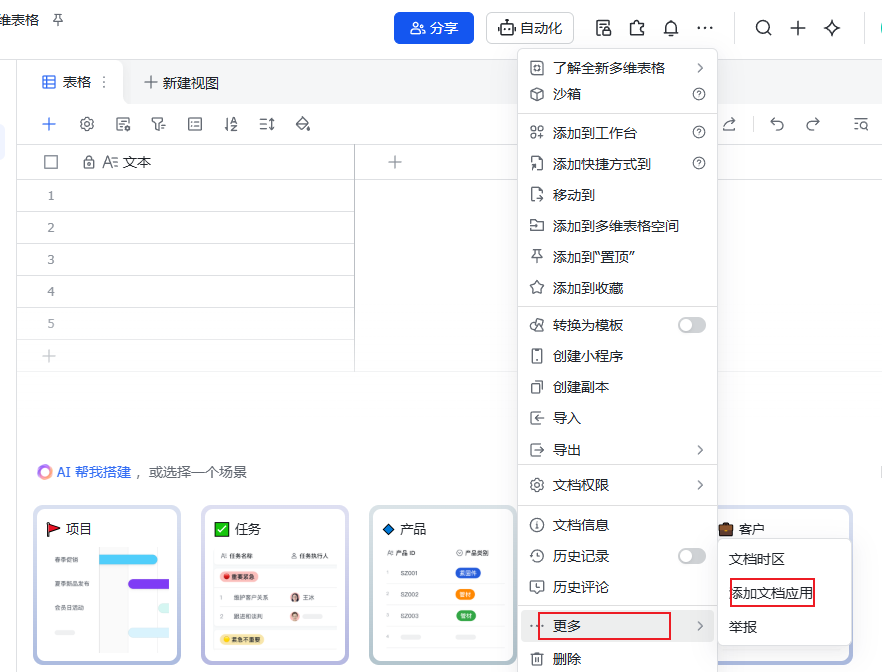Image resolution: width=882 pixels, height=672 pixels.
Task: Click the AI sparkle icon in header
Action: (x=831, y=28)
